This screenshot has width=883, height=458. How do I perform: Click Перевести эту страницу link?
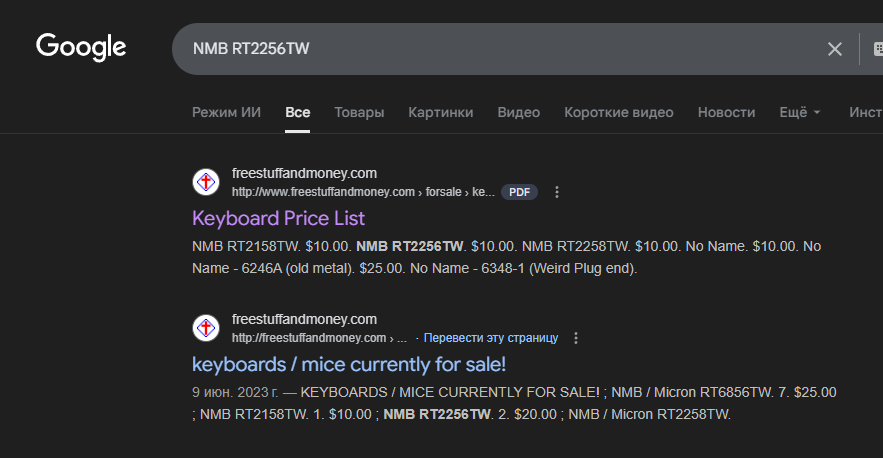point(490,338)
